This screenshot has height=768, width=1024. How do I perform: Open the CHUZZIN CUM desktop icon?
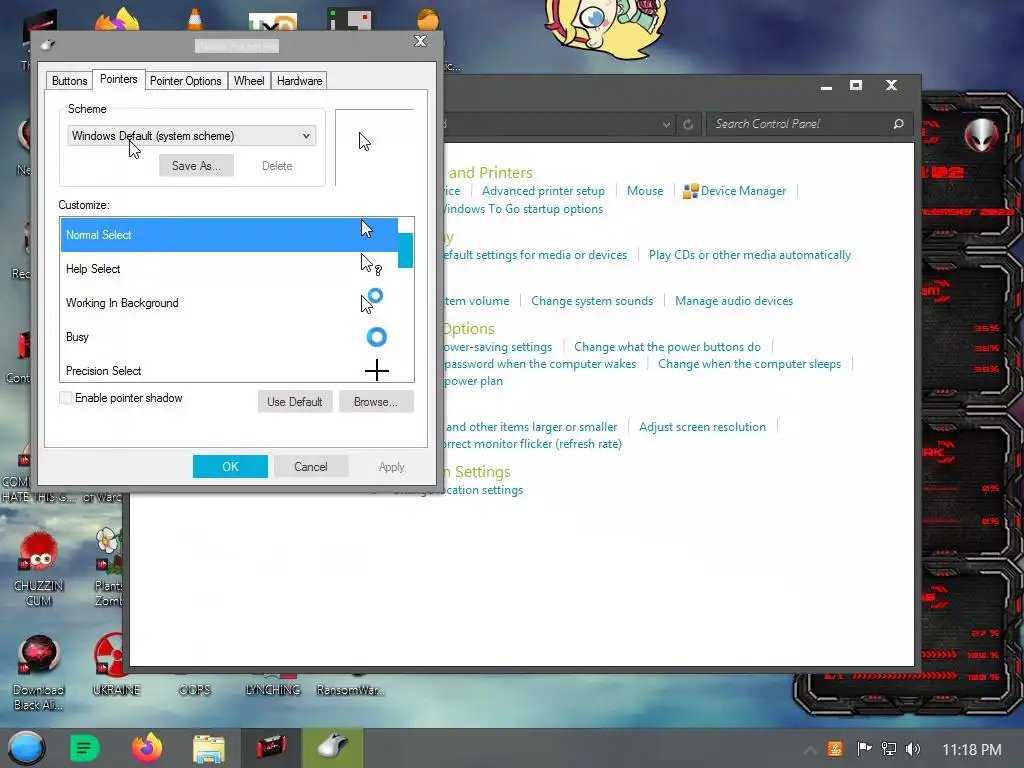tap(39, 569)
